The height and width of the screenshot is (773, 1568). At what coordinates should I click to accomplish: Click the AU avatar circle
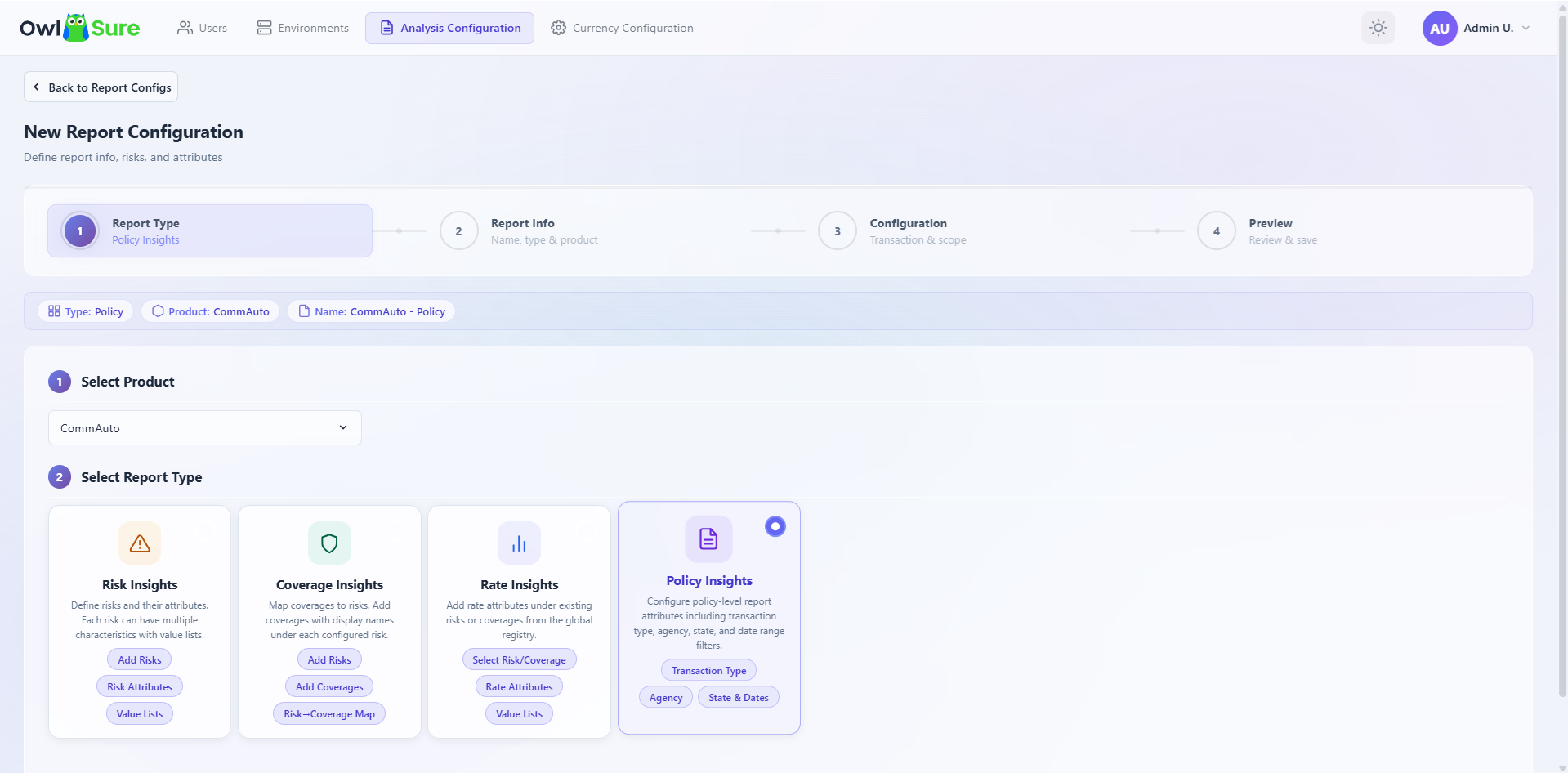pos(1439,28)
